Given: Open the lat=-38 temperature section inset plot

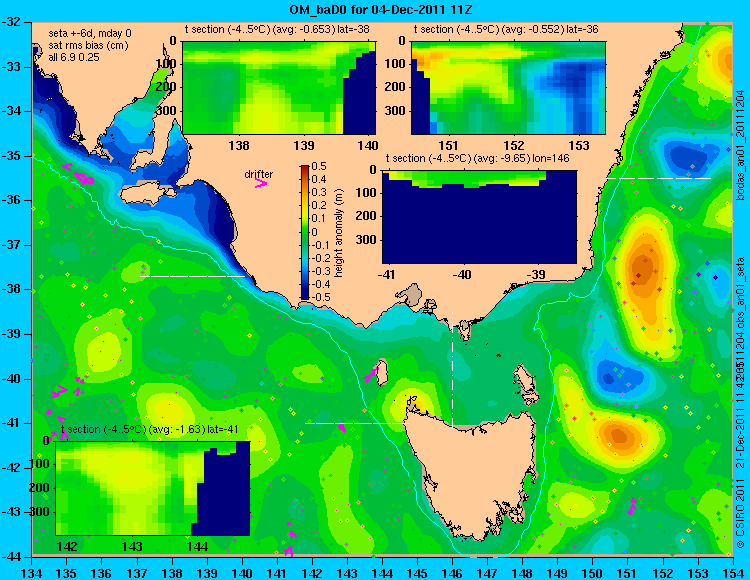Looking at the screenshot, I should click(279, 88).
